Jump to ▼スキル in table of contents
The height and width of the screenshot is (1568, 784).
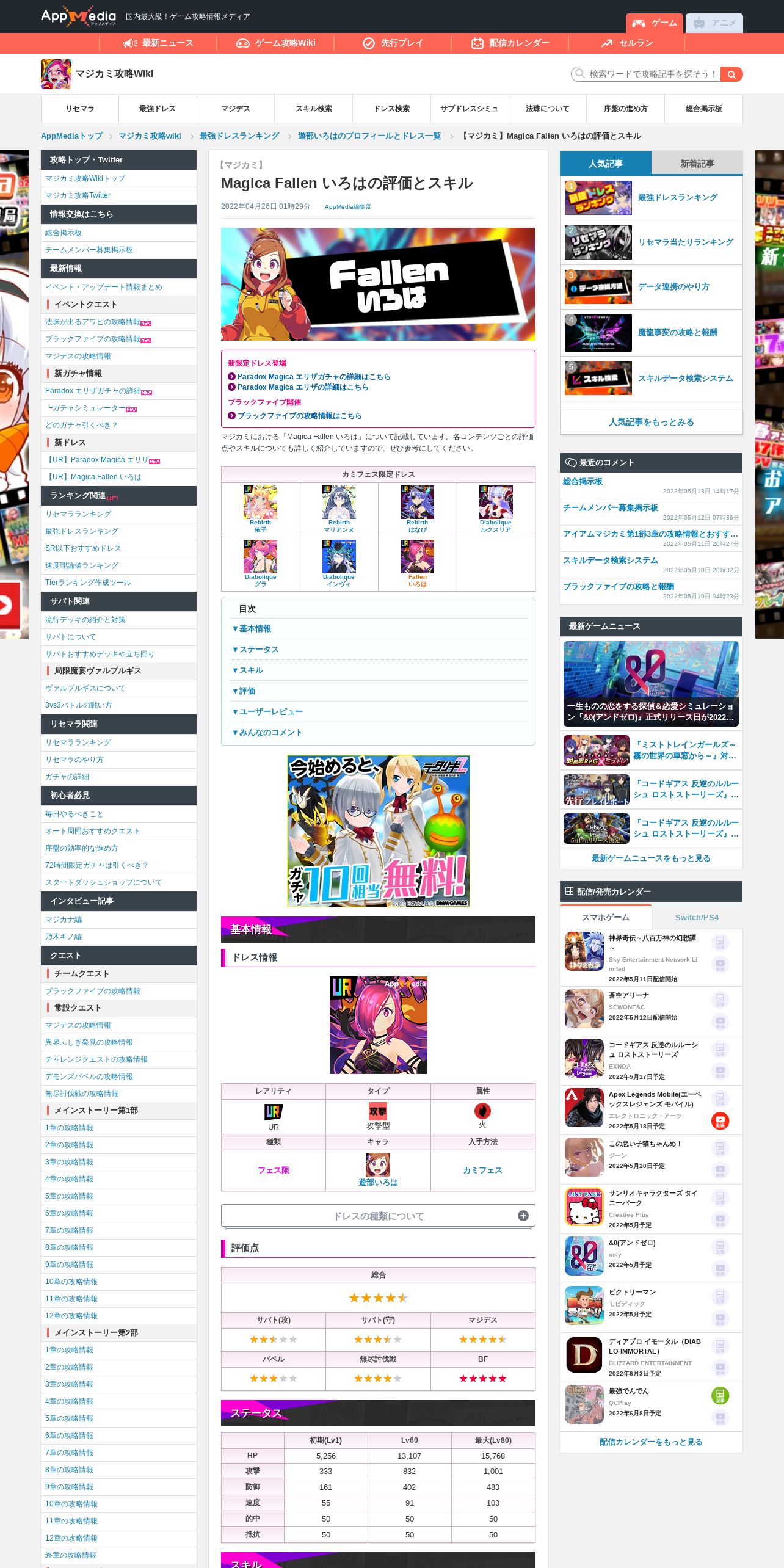coord(248,670)
